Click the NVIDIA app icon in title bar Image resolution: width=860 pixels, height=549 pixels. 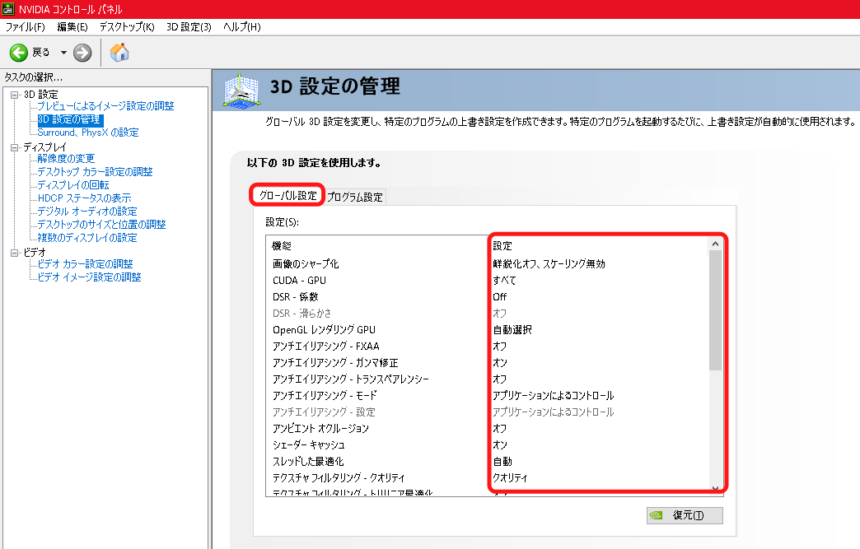point(8,9)
